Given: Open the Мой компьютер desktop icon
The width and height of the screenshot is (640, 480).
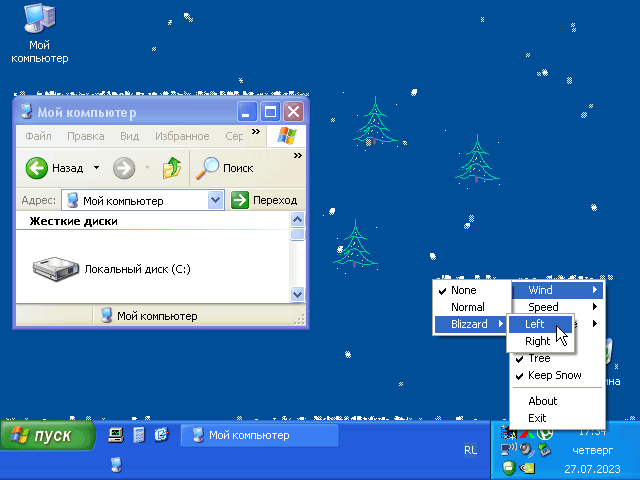Looking at the screenshot, I should click(x=40, y=33).
